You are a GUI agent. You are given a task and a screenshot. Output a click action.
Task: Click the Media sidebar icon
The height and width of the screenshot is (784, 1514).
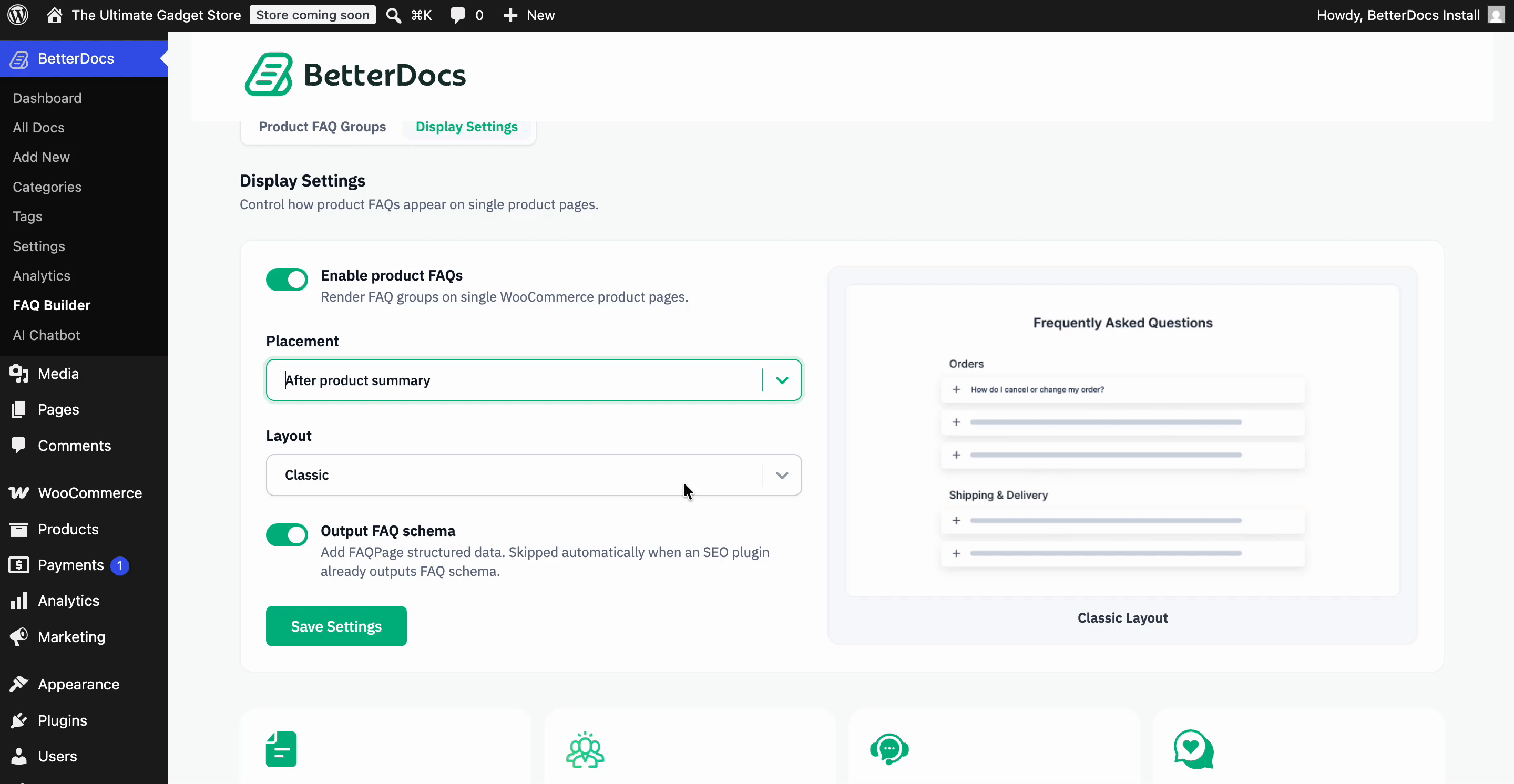click(x=19, y=374)
